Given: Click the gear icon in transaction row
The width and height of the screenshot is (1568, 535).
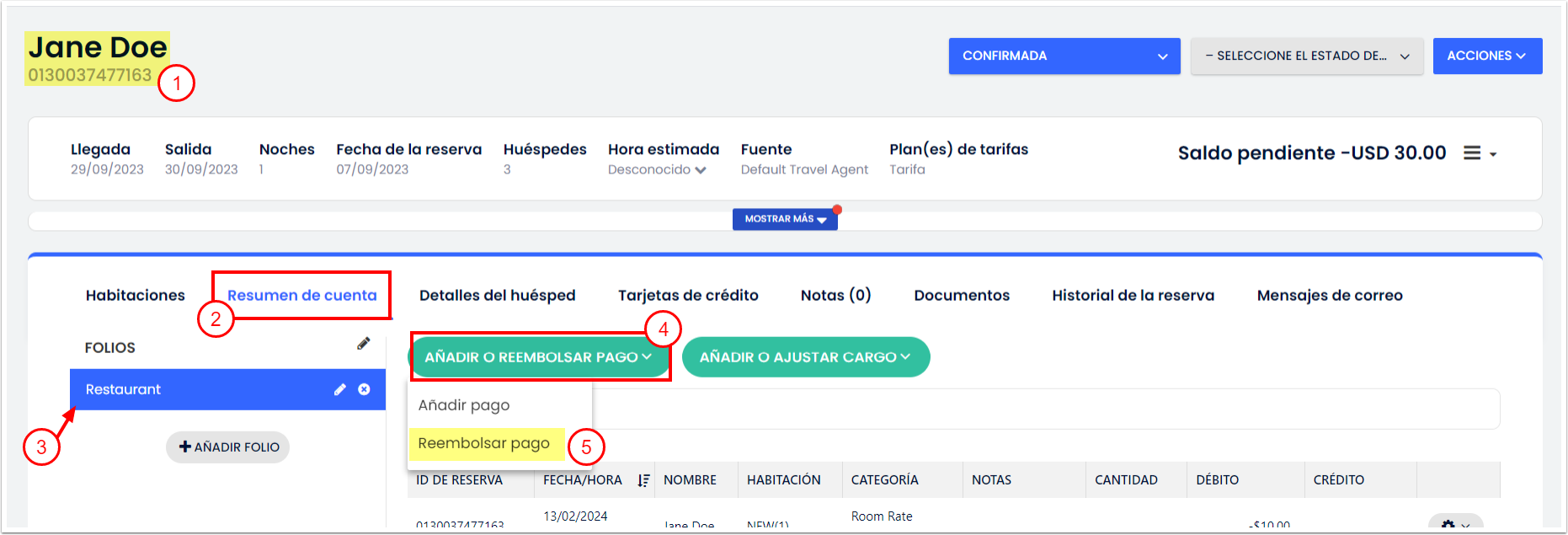Looking at the screenshot, I should 1448,525.
